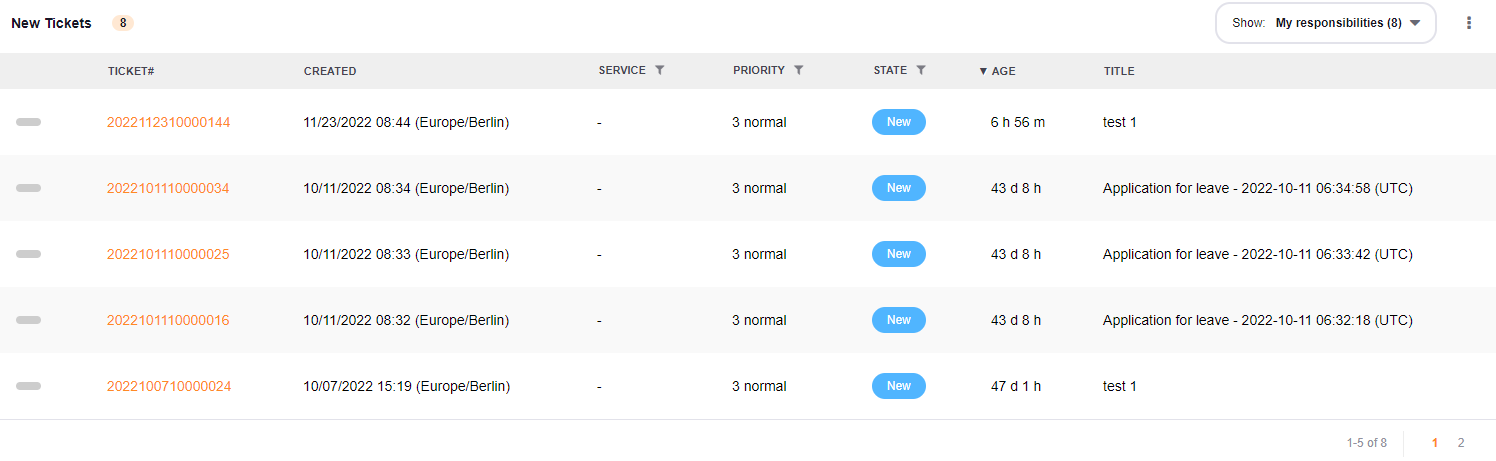
Task: Click the New Tickets count badge showing 8
Action: point(122,23)
